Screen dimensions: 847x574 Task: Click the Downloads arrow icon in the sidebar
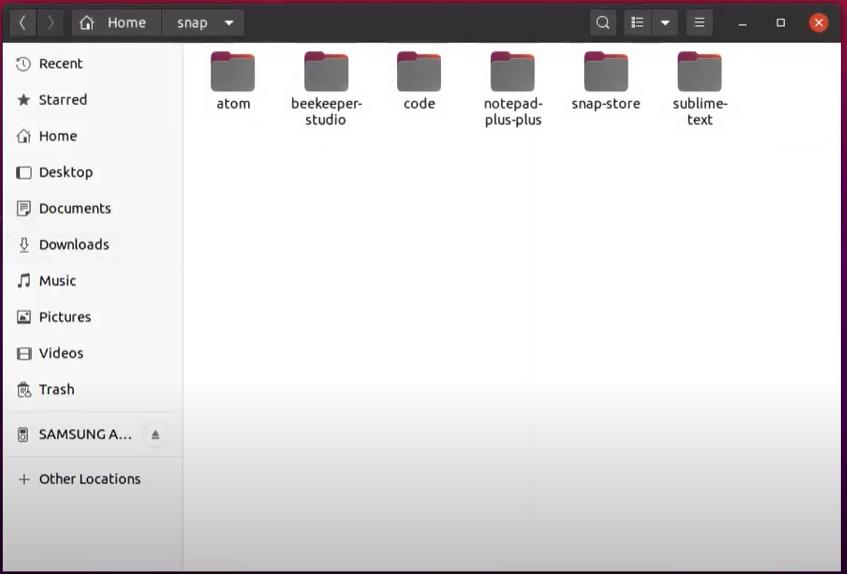(x=24, y=245)
